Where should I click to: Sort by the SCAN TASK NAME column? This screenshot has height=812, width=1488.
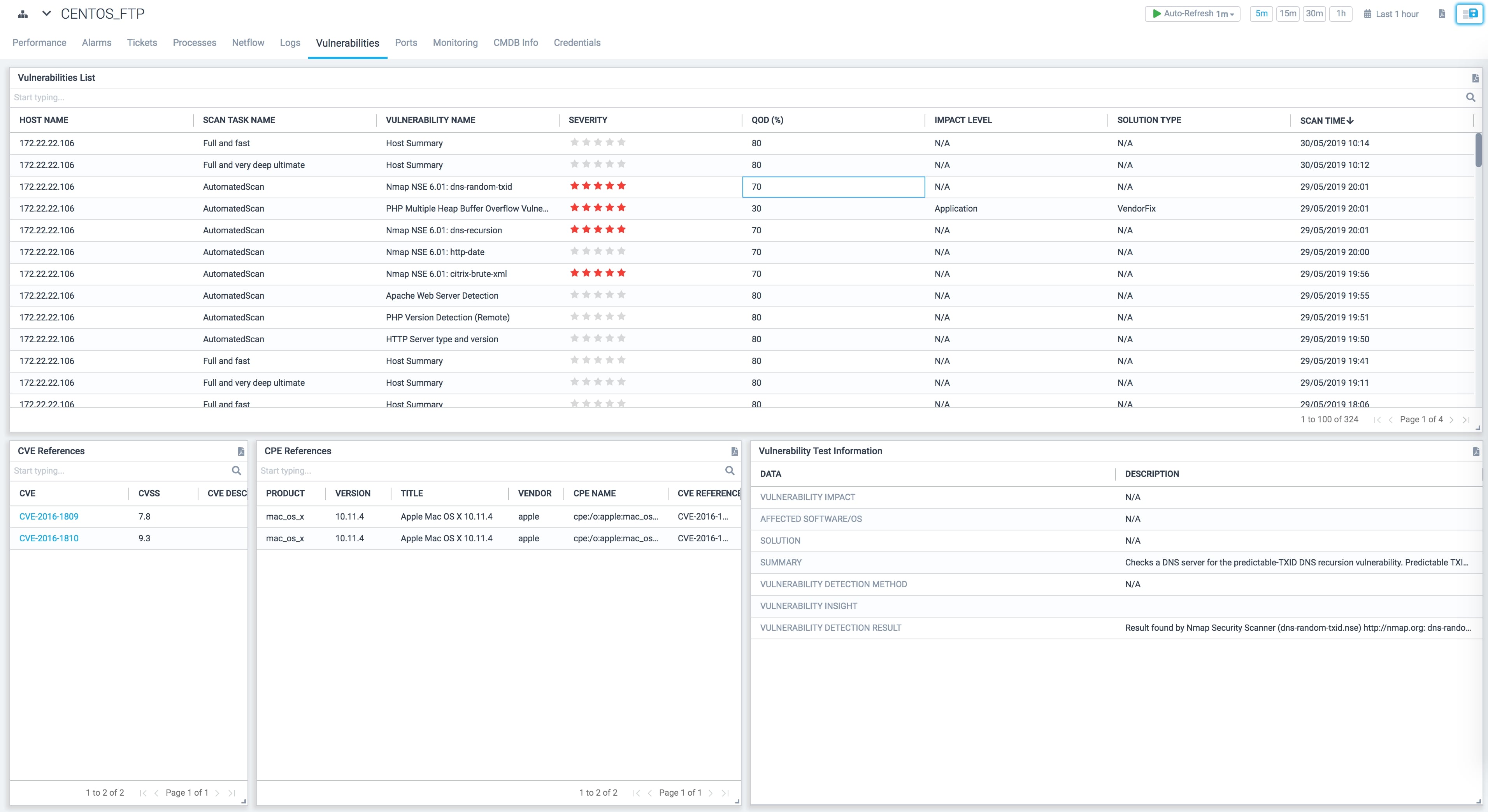(239, 120)
